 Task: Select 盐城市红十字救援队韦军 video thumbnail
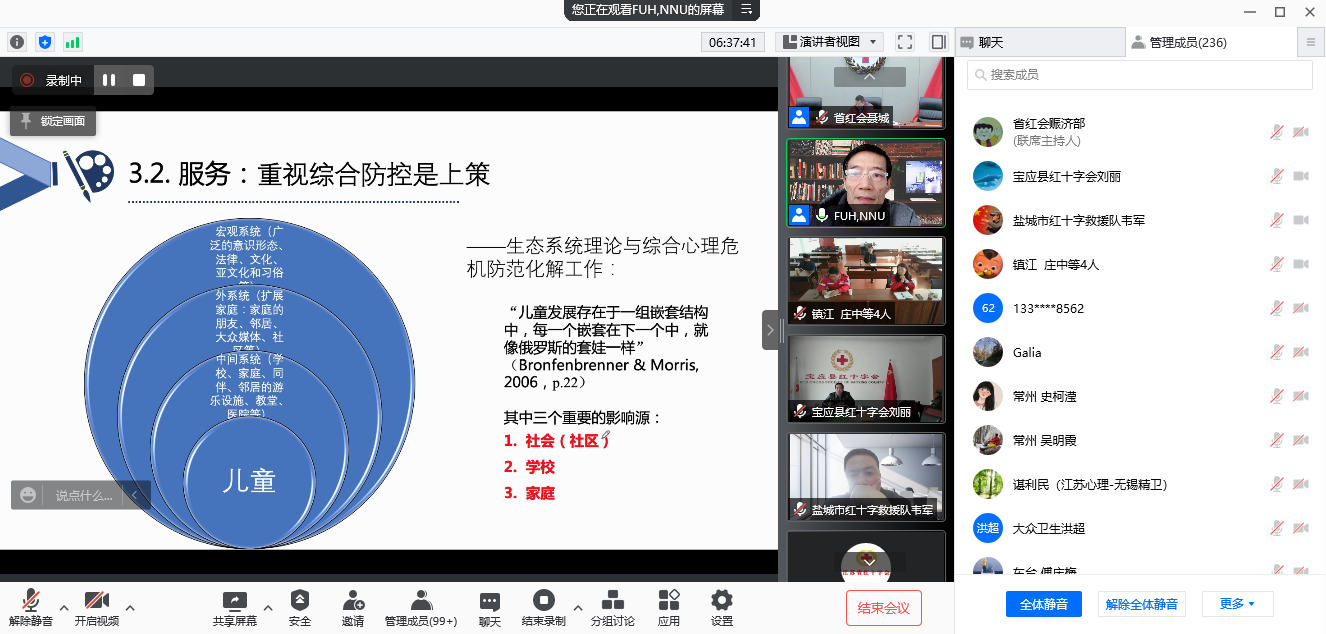point(866,476)
